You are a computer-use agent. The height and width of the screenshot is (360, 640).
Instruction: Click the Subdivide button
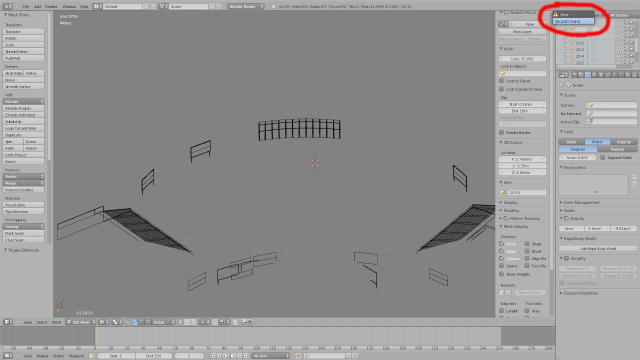pos(24,122)
